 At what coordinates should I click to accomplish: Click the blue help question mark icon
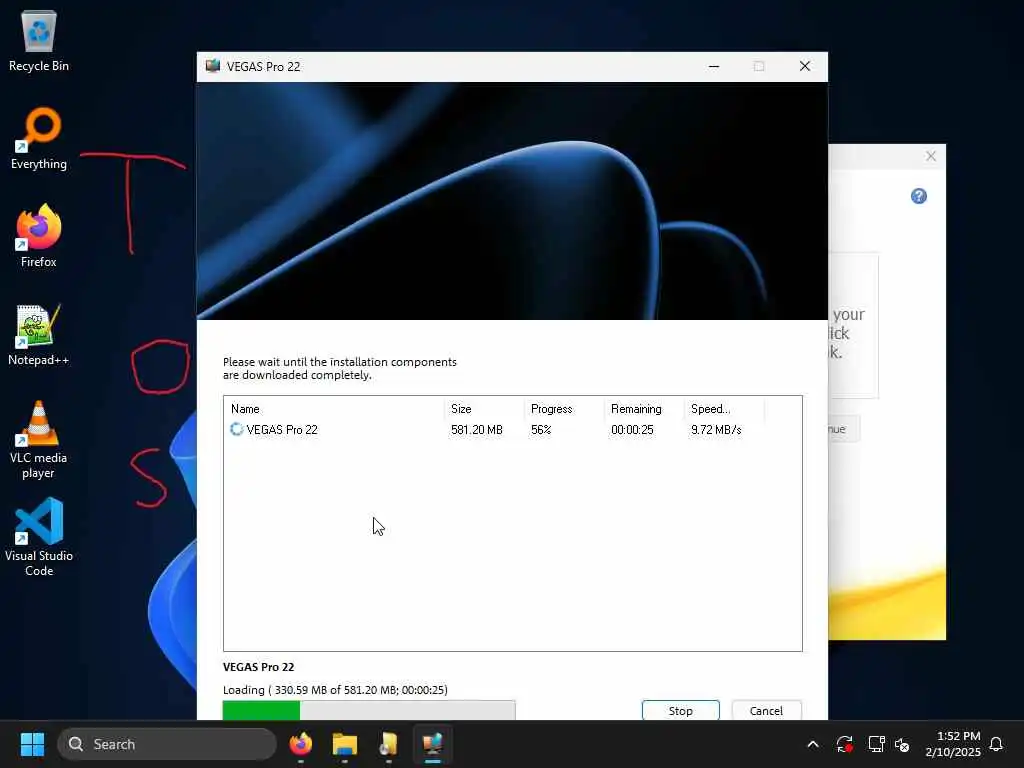tap(919, 196)
